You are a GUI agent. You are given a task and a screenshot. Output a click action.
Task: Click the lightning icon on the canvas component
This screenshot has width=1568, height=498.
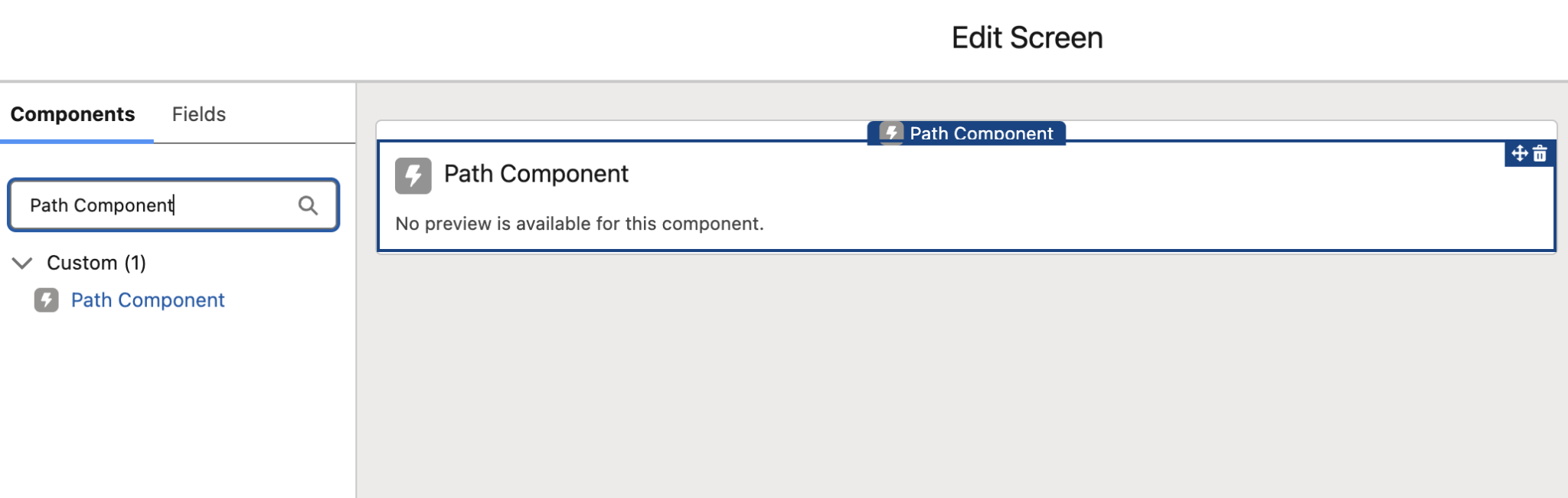coord(413,175)
